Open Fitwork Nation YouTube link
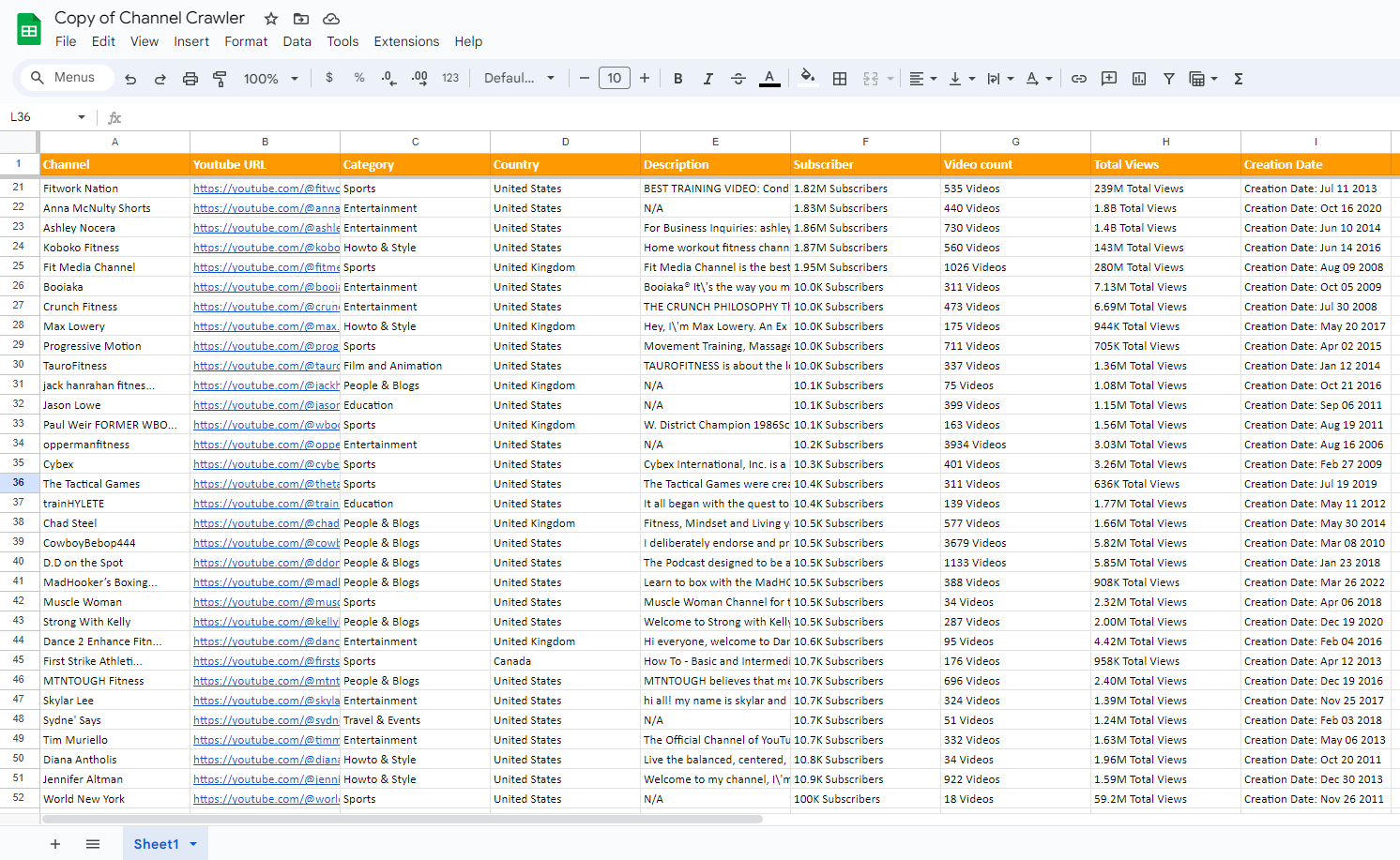This screenshot has width=1400, height=860. (x=266, y=189)
